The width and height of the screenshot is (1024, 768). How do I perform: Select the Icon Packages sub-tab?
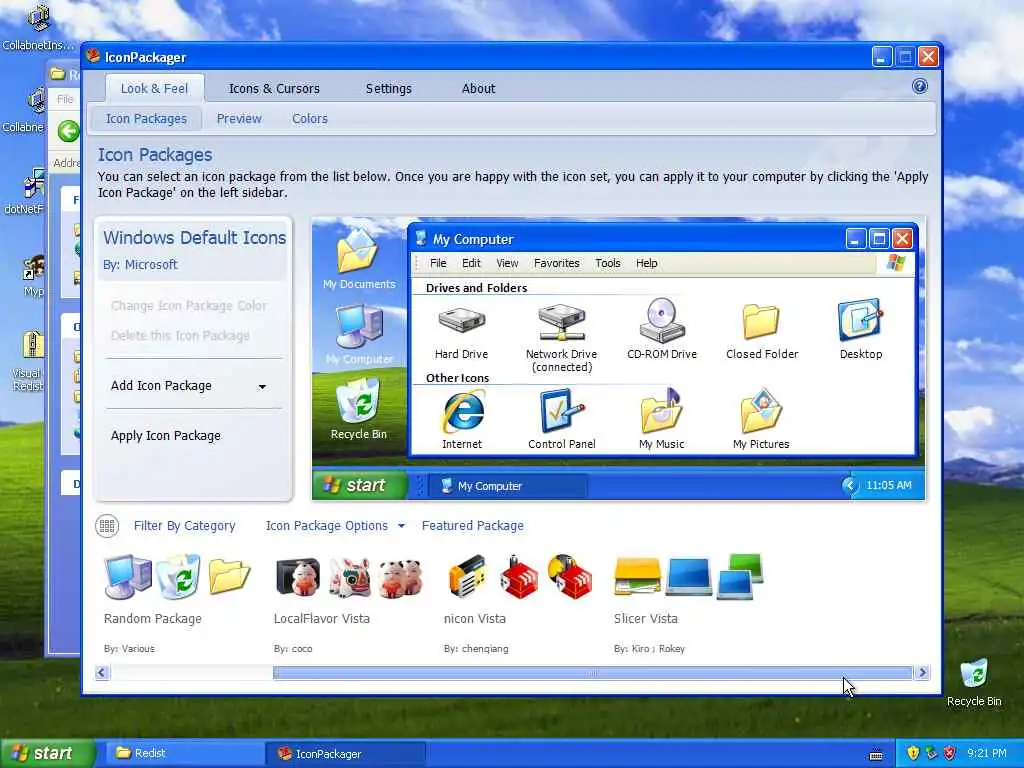pos(146,118)
